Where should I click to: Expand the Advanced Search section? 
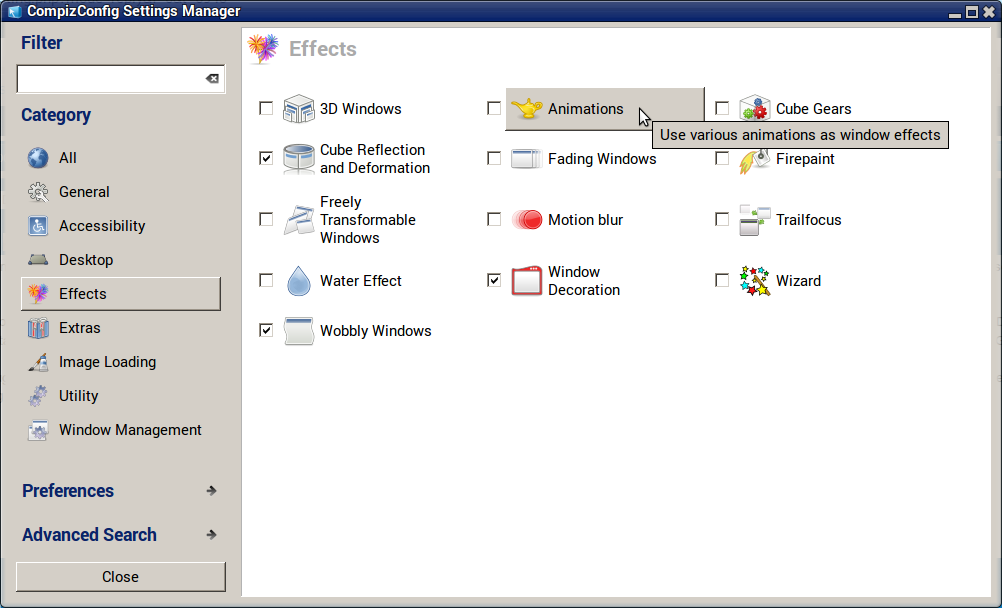click(x=120, y=535)
